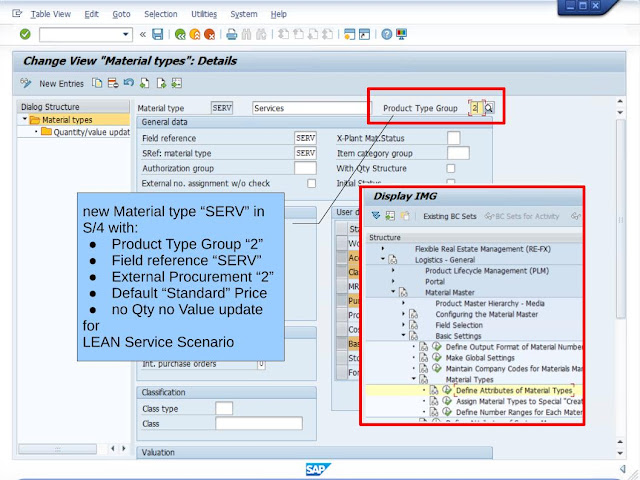The height and width of the screenshot is (480, 640).
Task: Click the Generate Shortcut icon
Action: [x=364, y=34]
